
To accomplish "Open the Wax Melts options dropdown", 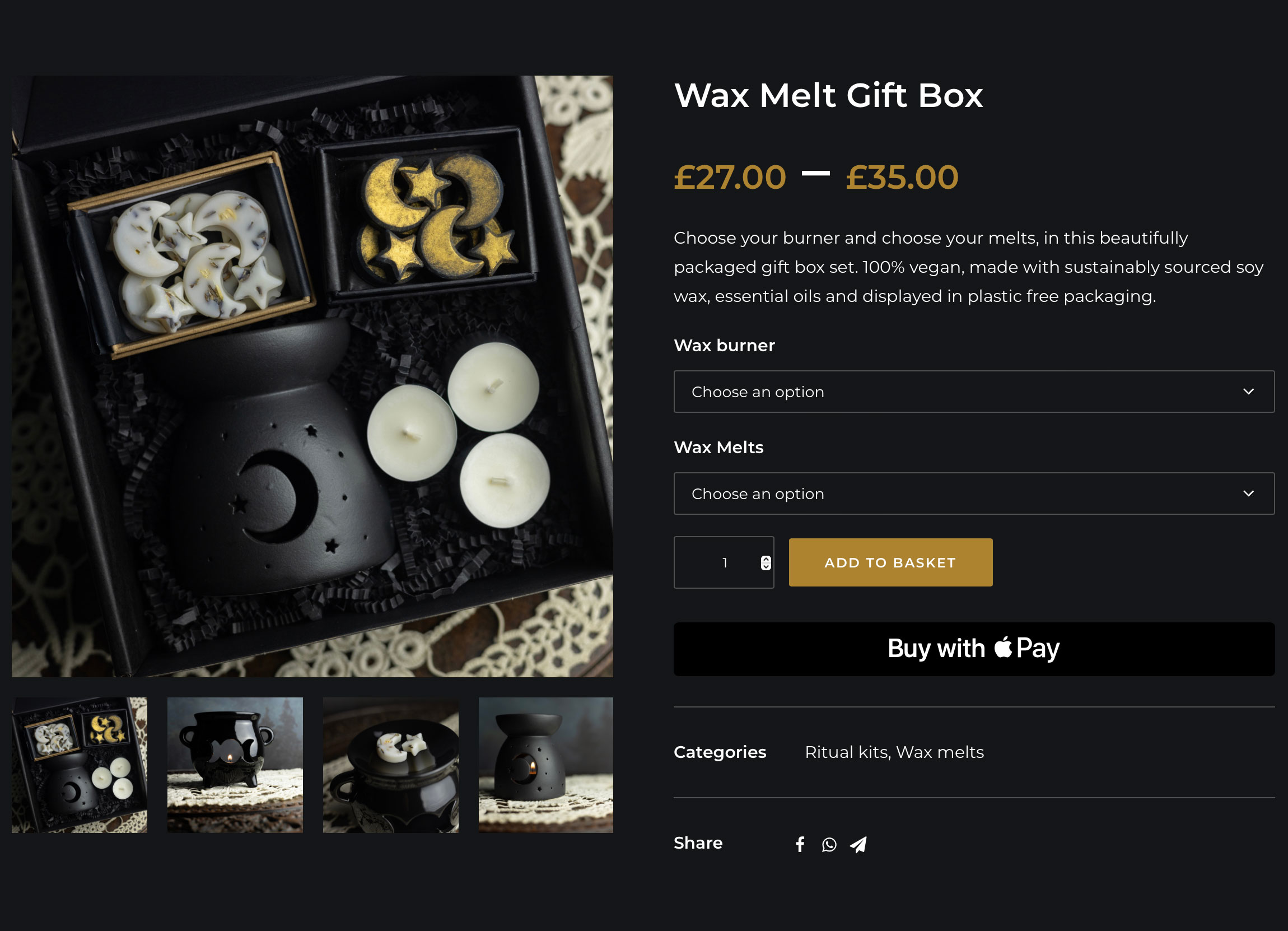I will click(973, 494).
